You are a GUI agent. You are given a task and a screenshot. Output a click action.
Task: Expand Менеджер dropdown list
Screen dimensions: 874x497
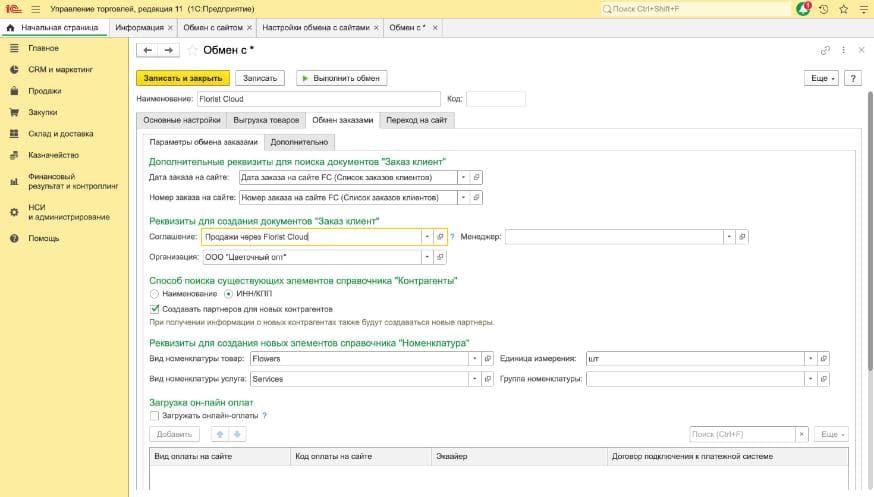(729, 237)
